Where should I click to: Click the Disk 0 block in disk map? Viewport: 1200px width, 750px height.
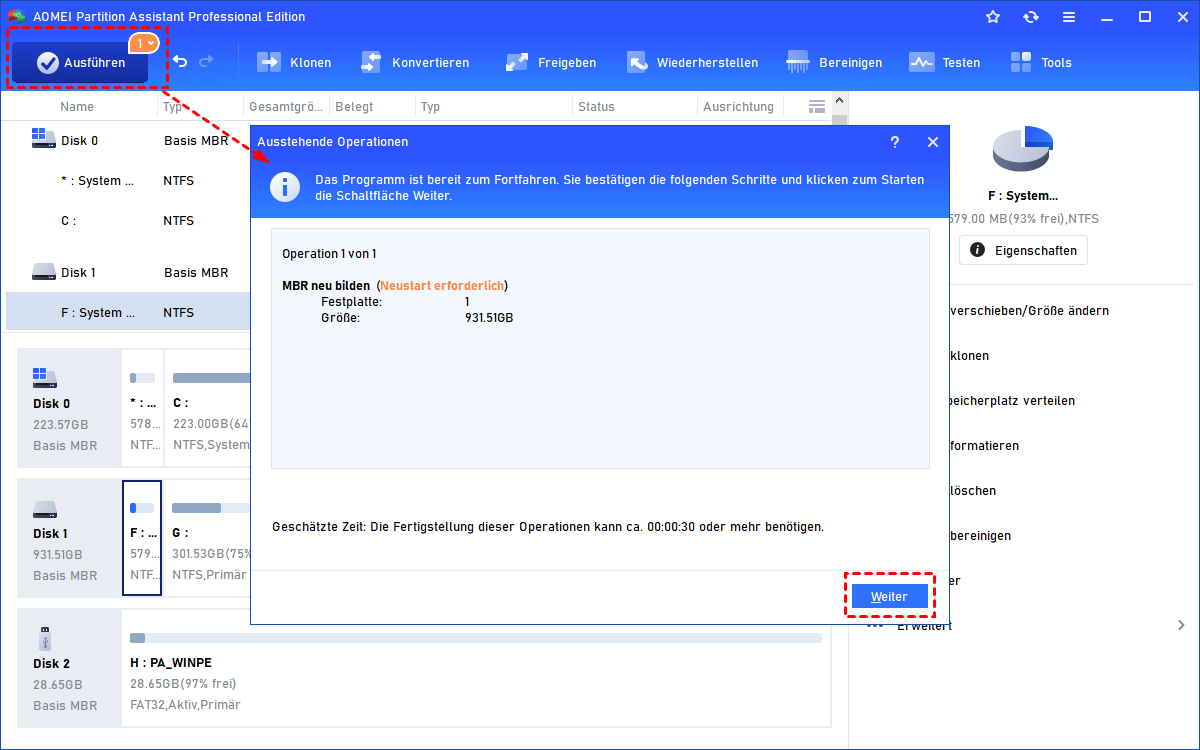[x=69, y=408]
